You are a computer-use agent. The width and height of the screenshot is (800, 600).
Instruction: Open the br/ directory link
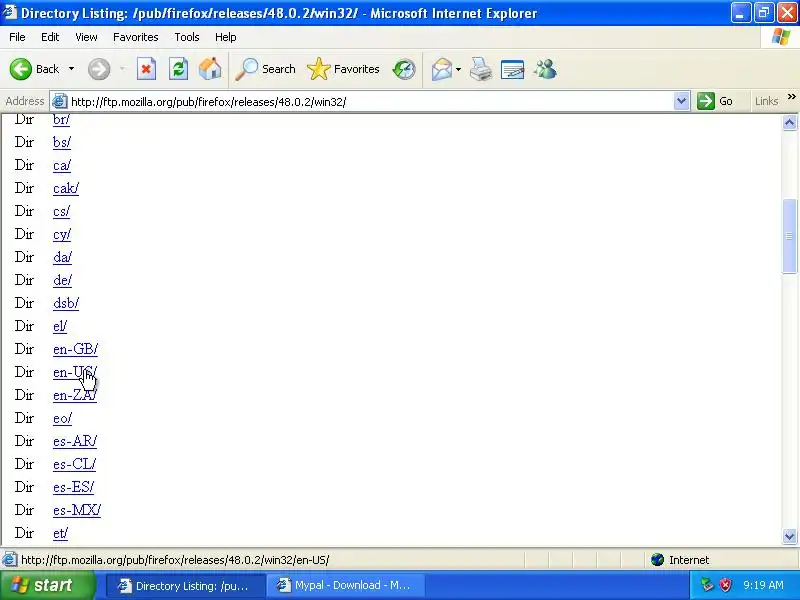(61, 119)
